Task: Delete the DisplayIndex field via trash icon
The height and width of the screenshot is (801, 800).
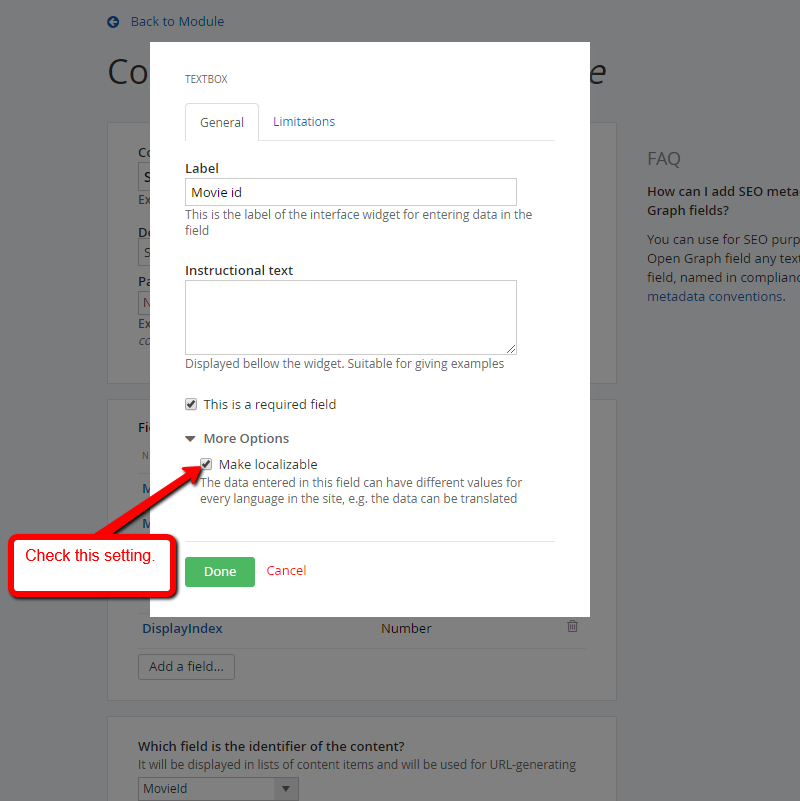Action: [572, 626]
